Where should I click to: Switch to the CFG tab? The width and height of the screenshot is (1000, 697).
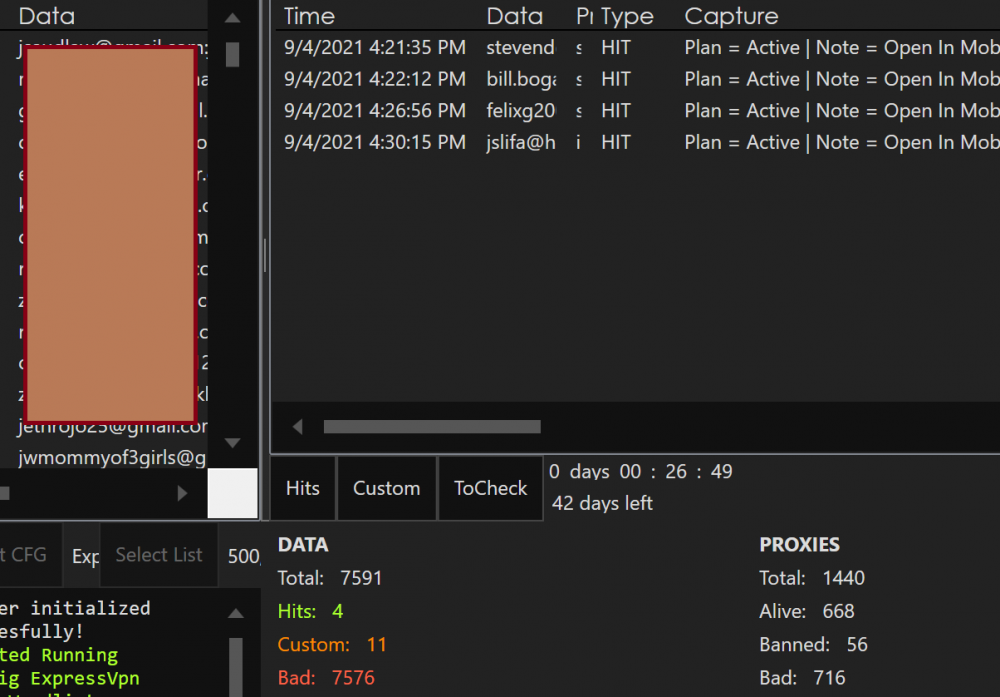(x=26, y=555)
